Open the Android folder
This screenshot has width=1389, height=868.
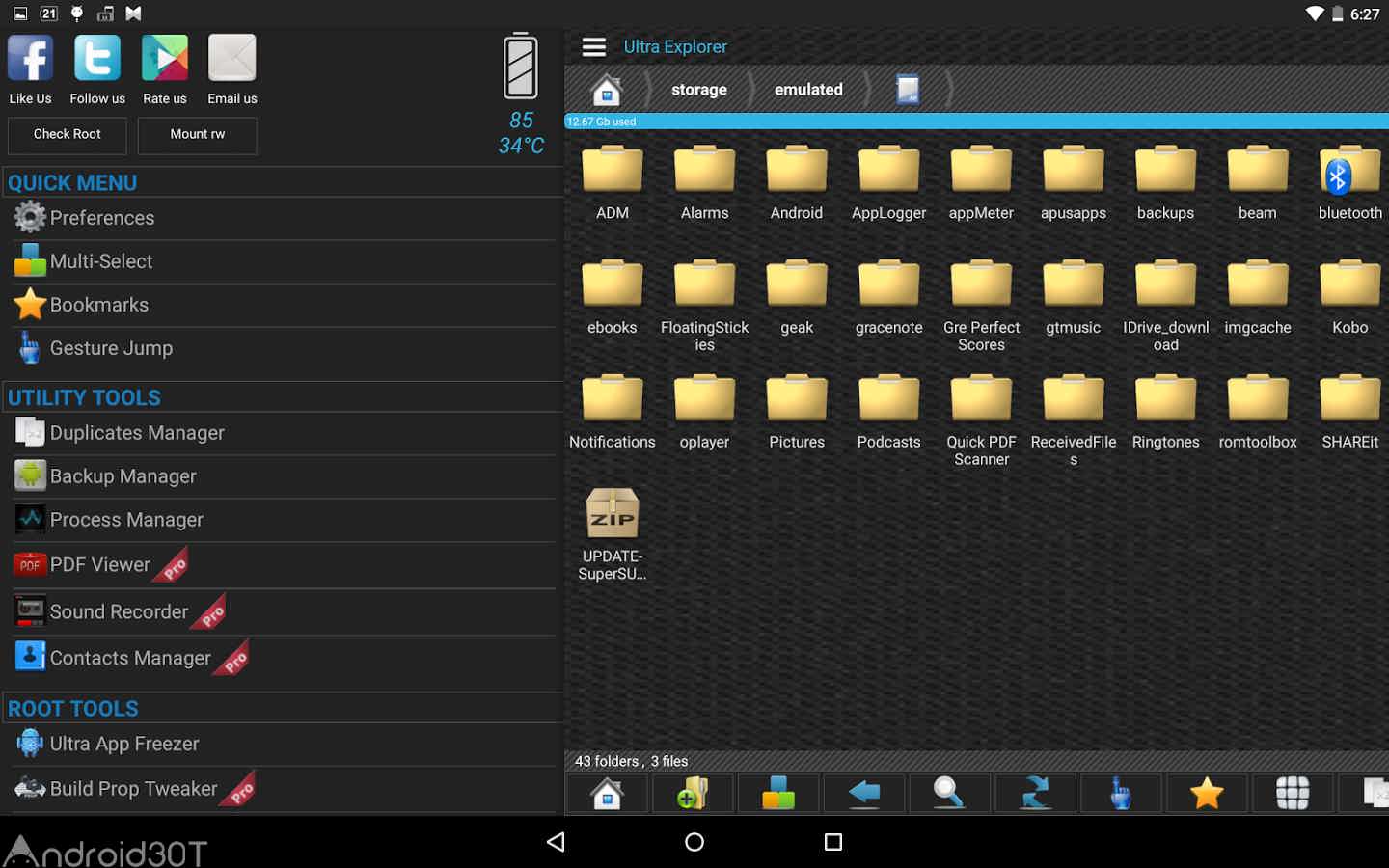797,183
